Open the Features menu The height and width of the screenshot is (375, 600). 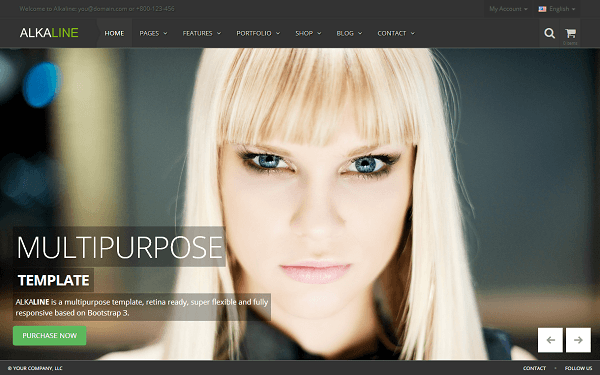(202, 33)
